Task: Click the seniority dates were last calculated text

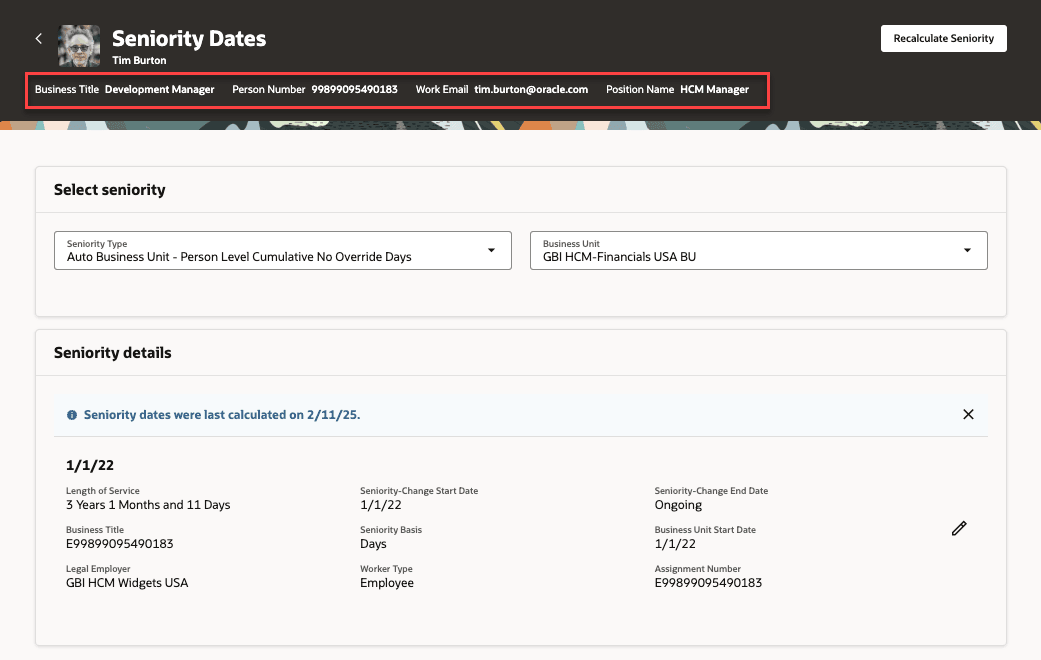Action: pyautogui.click(x=222, y=415)
